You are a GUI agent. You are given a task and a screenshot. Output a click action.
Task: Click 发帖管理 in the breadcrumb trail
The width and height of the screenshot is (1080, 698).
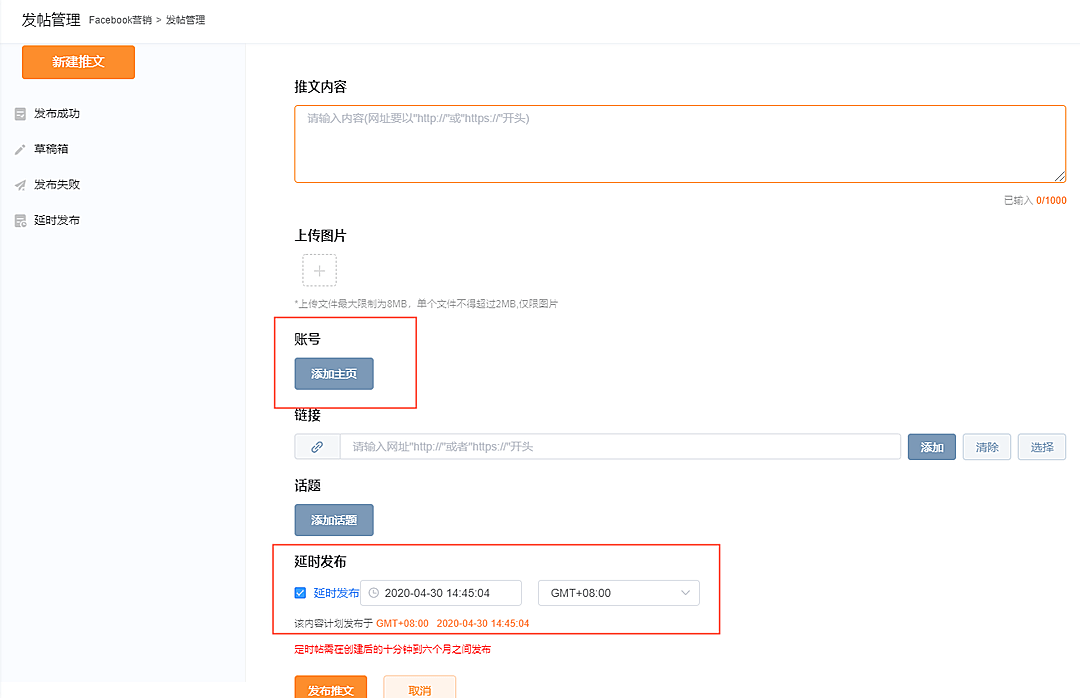[x=188, y=18]
